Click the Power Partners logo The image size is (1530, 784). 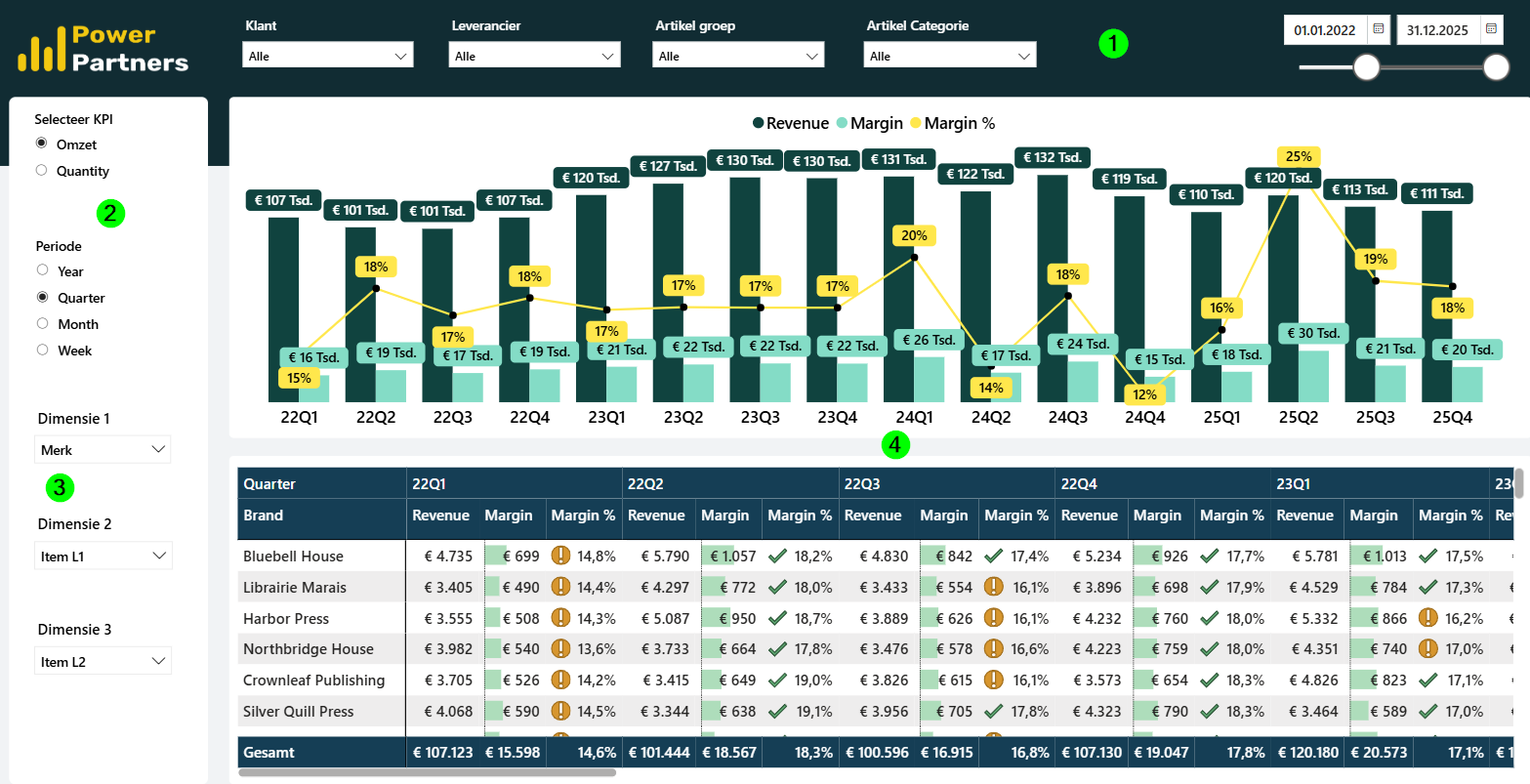click(103, 49)
